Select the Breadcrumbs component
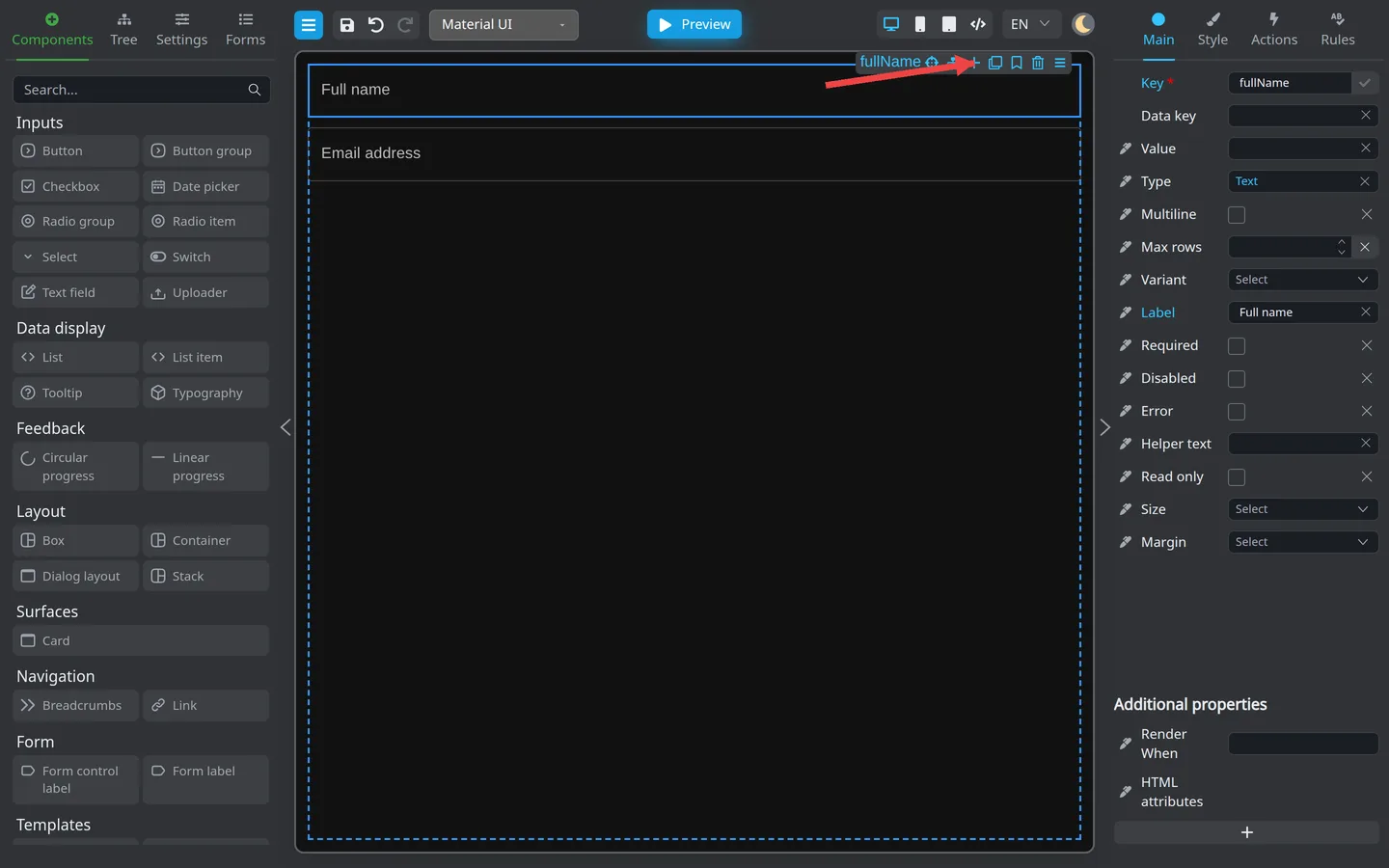This screenshot has height=868, width=1389. click(76, 706)
